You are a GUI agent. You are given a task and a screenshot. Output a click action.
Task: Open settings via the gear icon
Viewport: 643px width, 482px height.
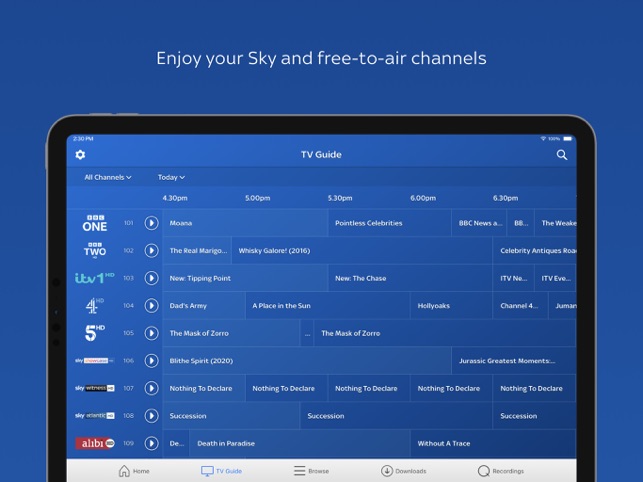pos(80,155)
